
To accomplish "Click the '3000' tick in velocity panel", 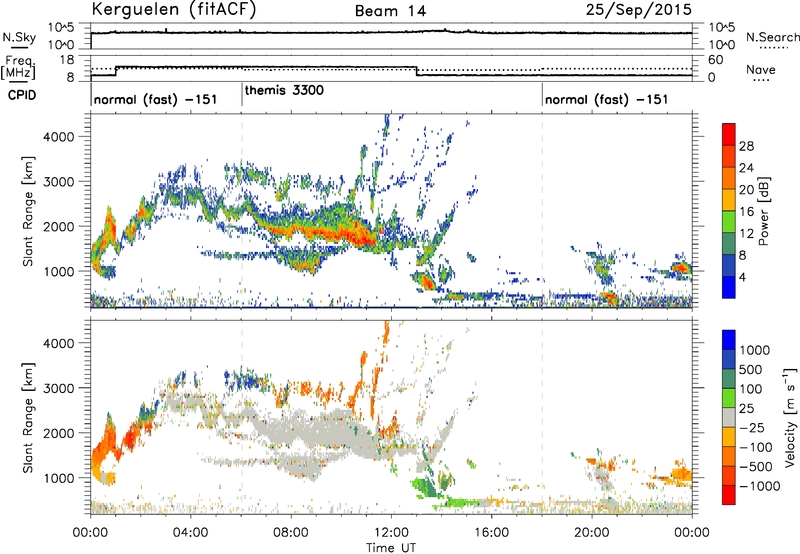I will 59,388.
